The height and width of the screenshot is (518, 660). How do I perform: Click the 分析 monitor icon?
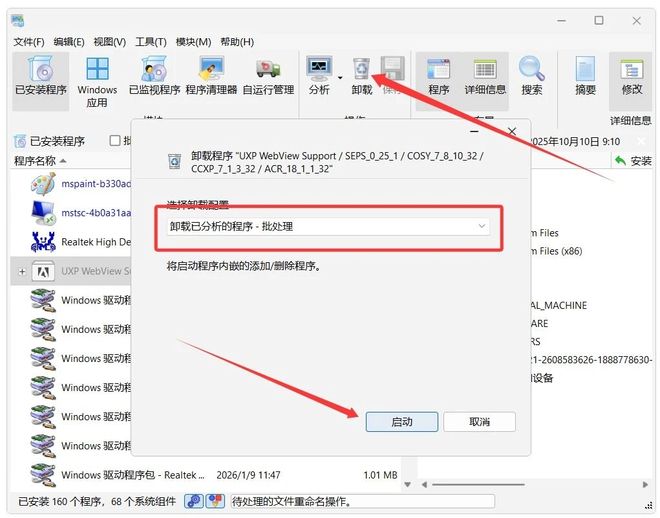pyautogui.click(x=319, y=69)
